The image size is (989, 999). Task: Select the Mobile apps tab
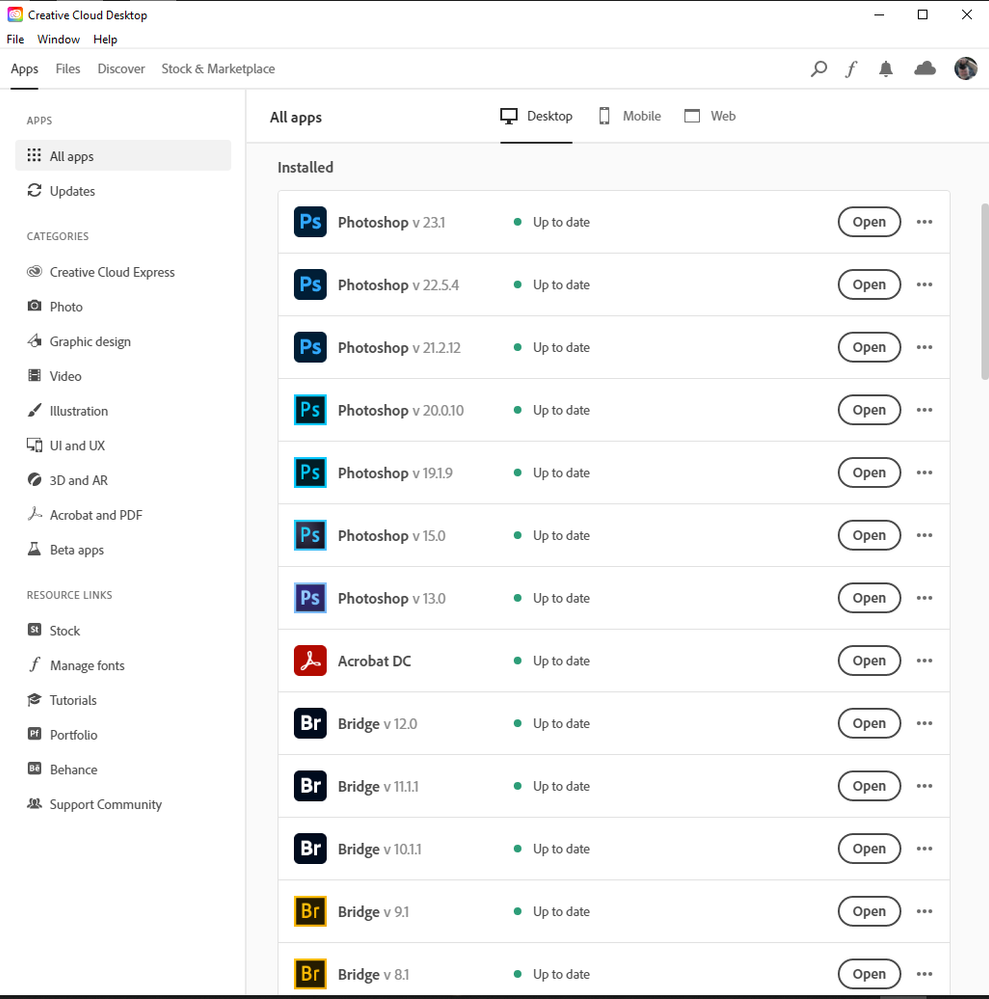click(x=630, y=116)
